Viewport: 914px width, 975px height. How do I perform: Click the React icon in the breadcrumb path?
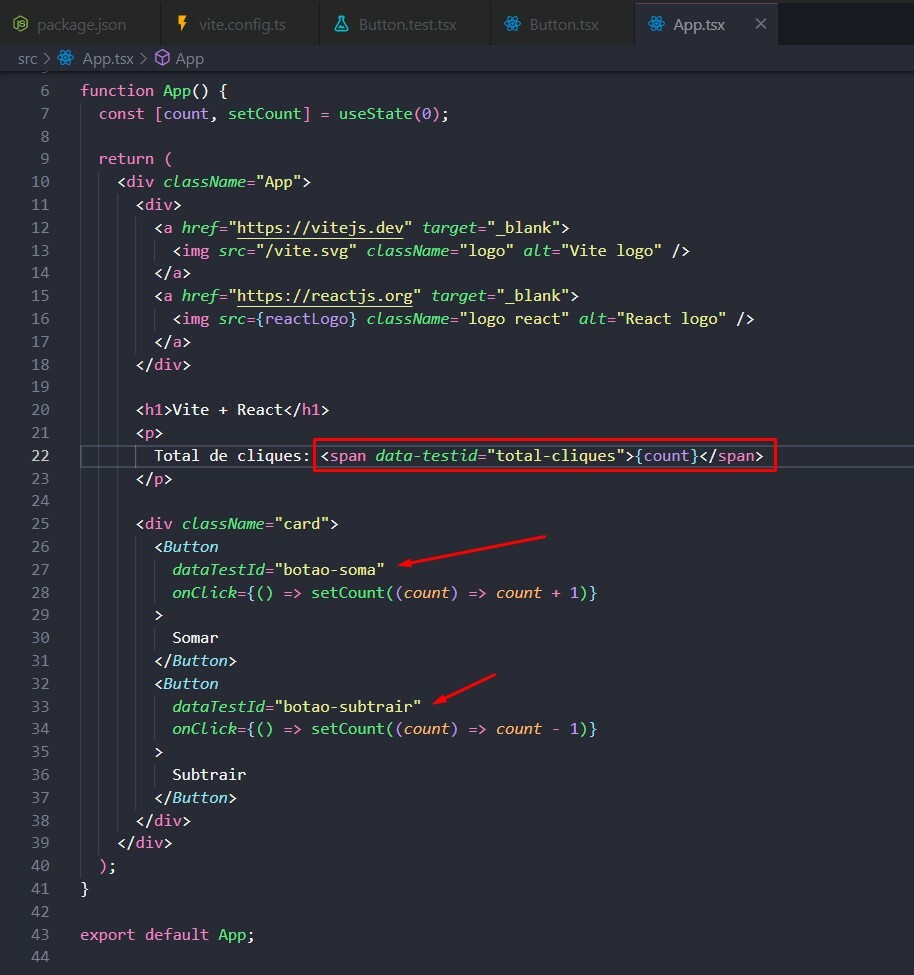pos(66,59)
